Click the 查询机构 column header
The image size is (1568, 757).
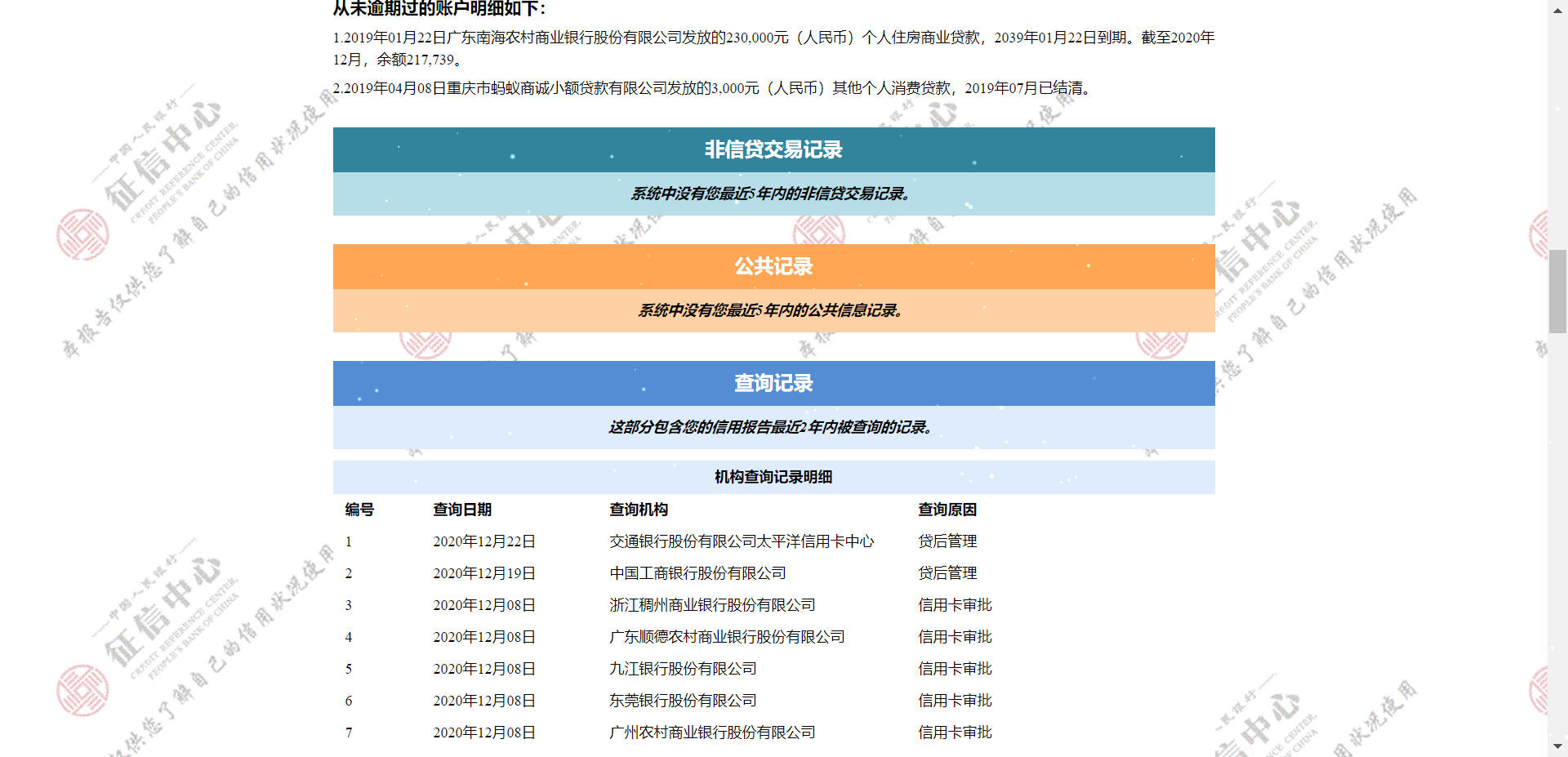pyautogui.click(x=639, y=510)
